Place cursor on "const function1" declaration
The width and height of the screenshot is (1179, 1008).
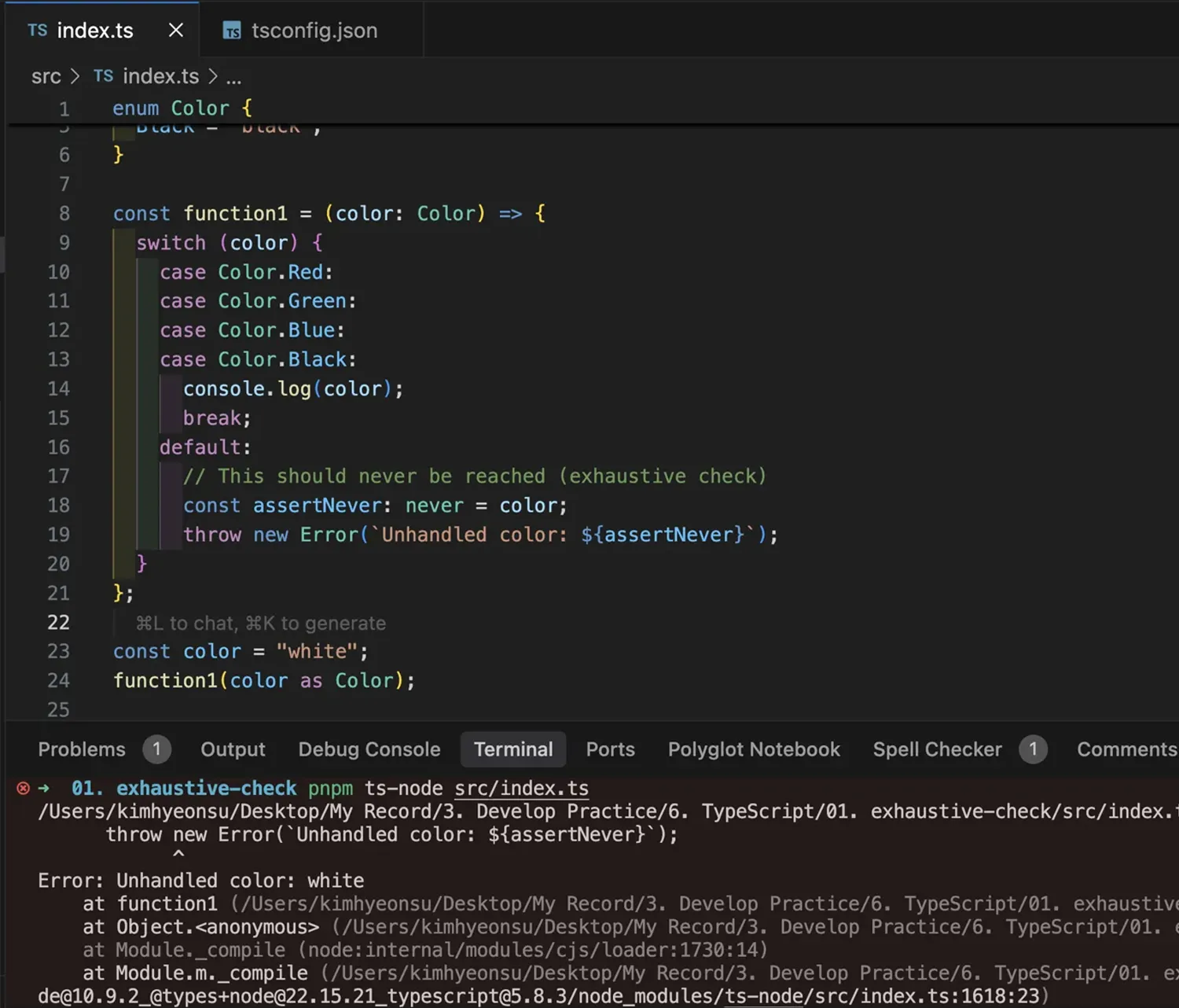tap(200, 213)
